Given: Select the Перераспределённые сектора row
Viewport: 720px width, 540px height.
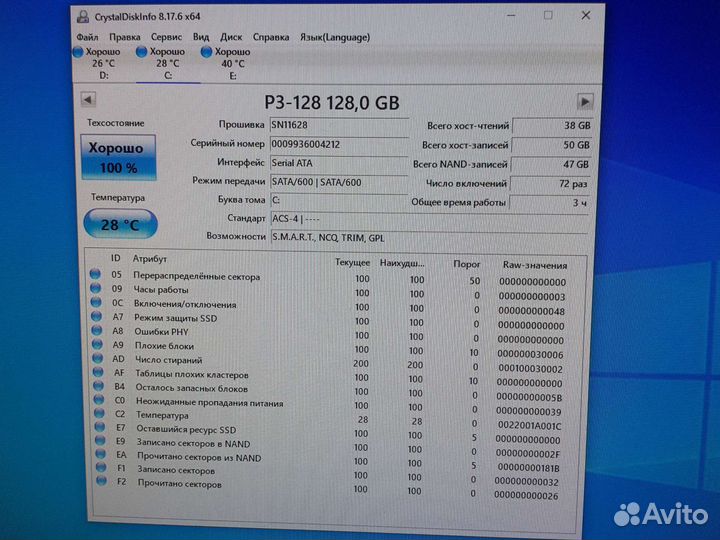Looking at the screenshot, I should [328, 277].
